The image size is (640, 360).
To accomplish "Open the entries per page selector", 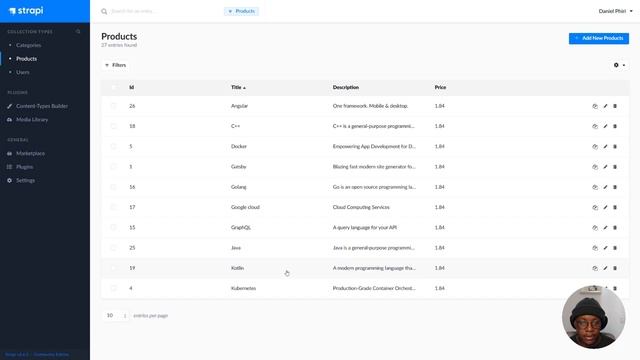I will (116, 316).
